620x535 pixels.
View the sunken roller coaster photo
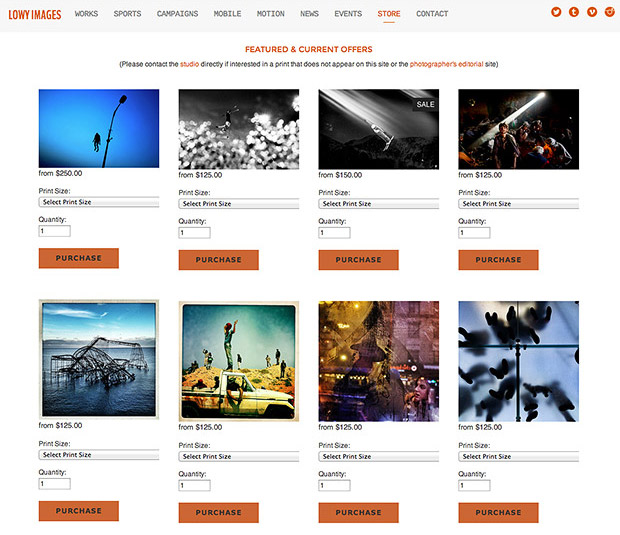[x=98, y=358]
